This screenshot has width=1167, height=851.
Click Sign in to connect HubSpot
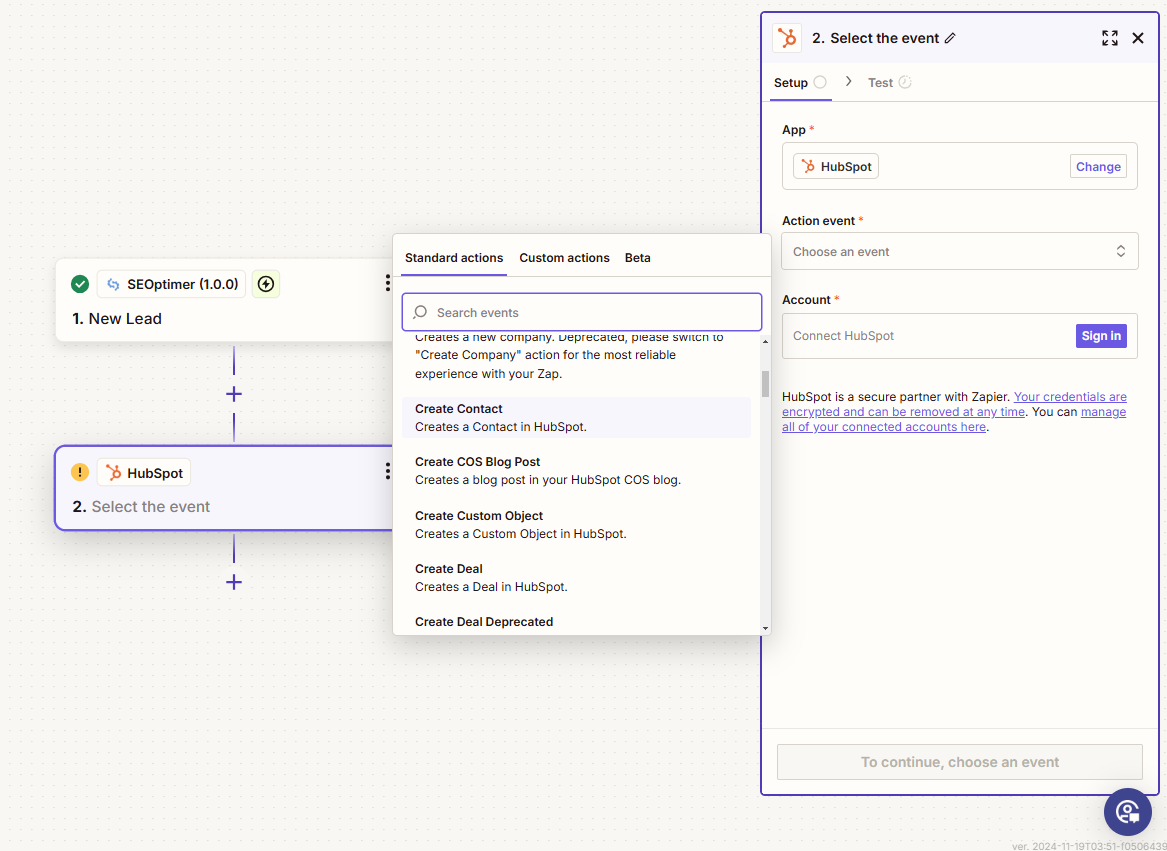[1100, 336]
